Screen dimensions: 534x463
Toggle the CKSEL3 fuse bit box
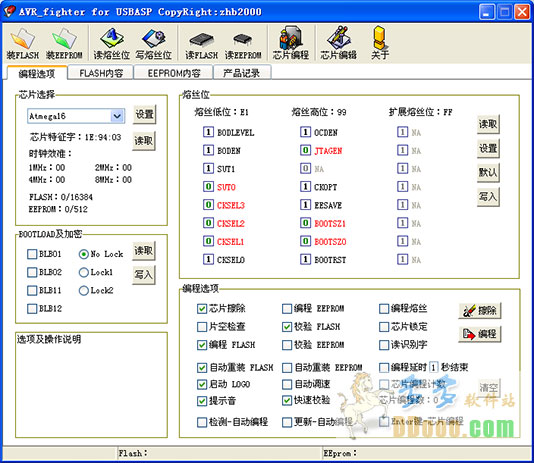pos(208,205)
